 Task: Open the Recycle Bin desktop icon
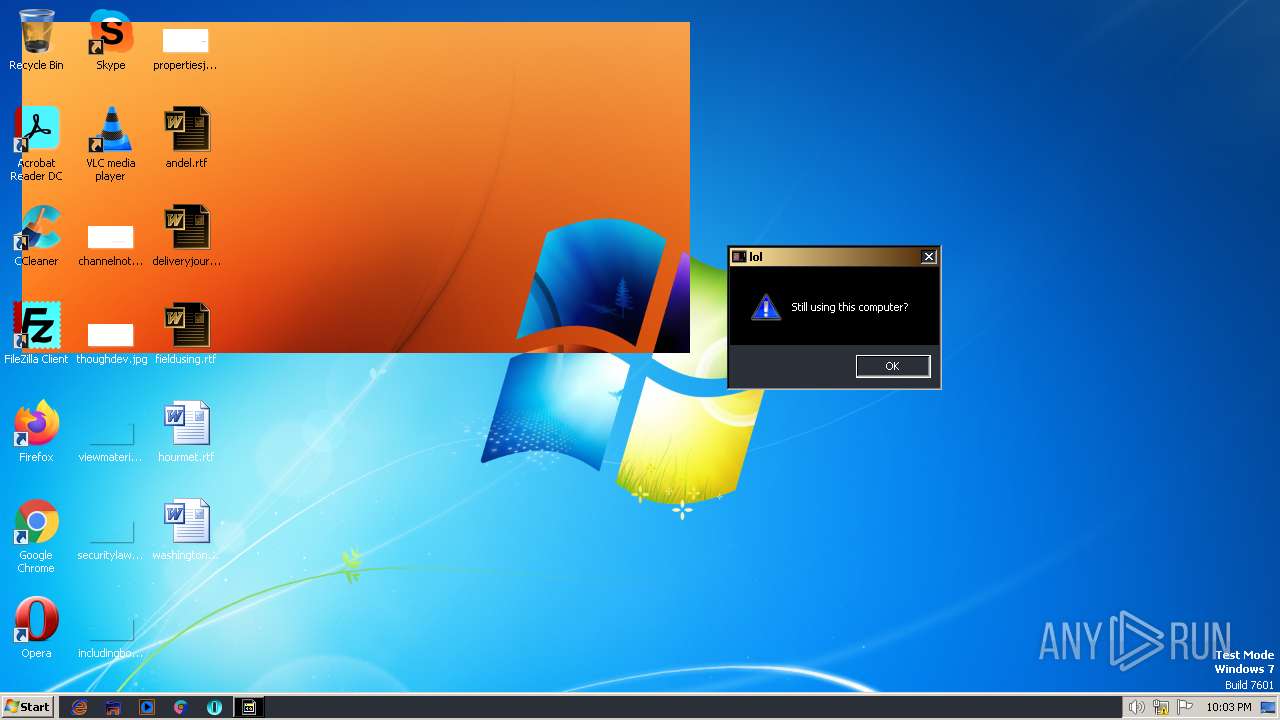pos(36,40)
